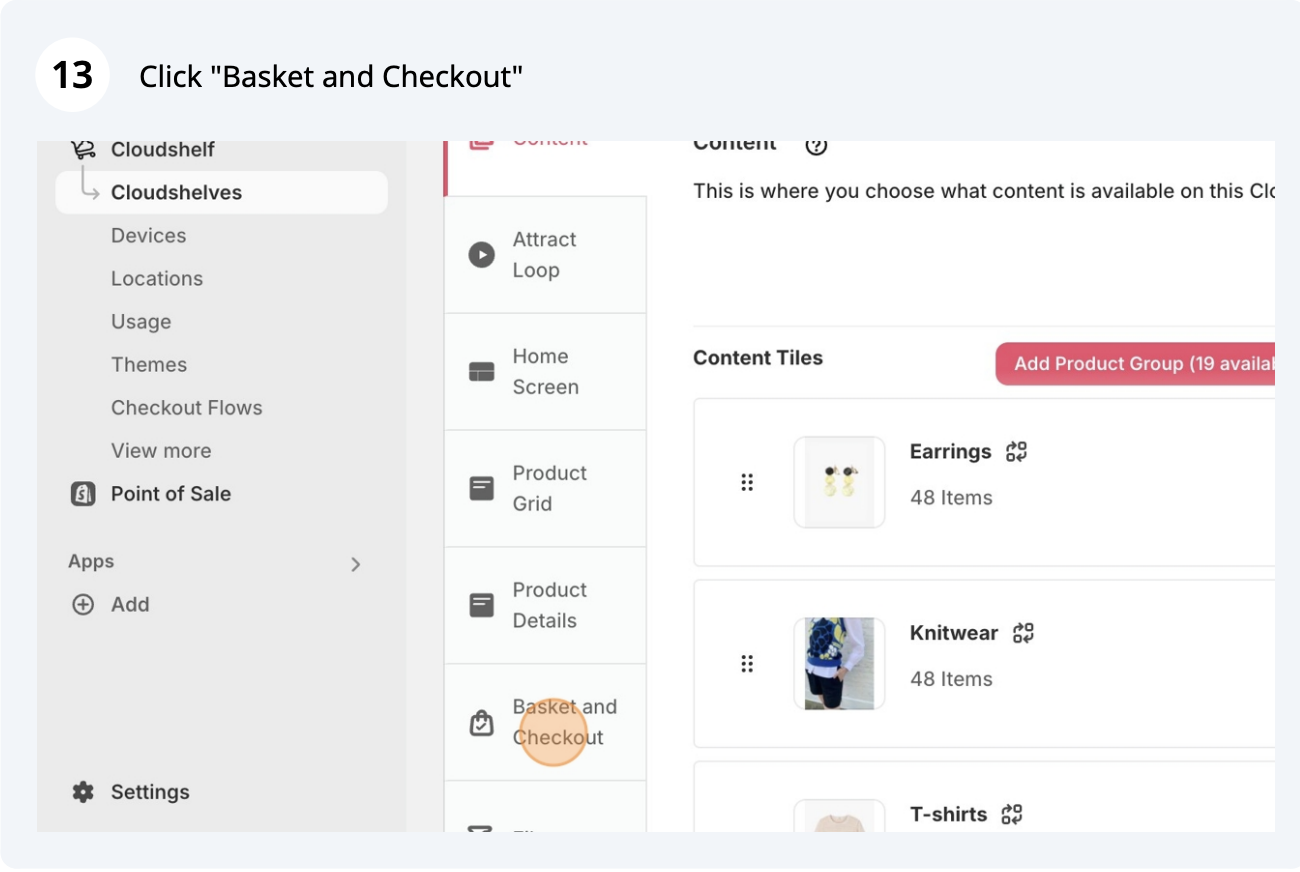
Task: Open the Content help question-mark icon
Action: click(816, 146)
